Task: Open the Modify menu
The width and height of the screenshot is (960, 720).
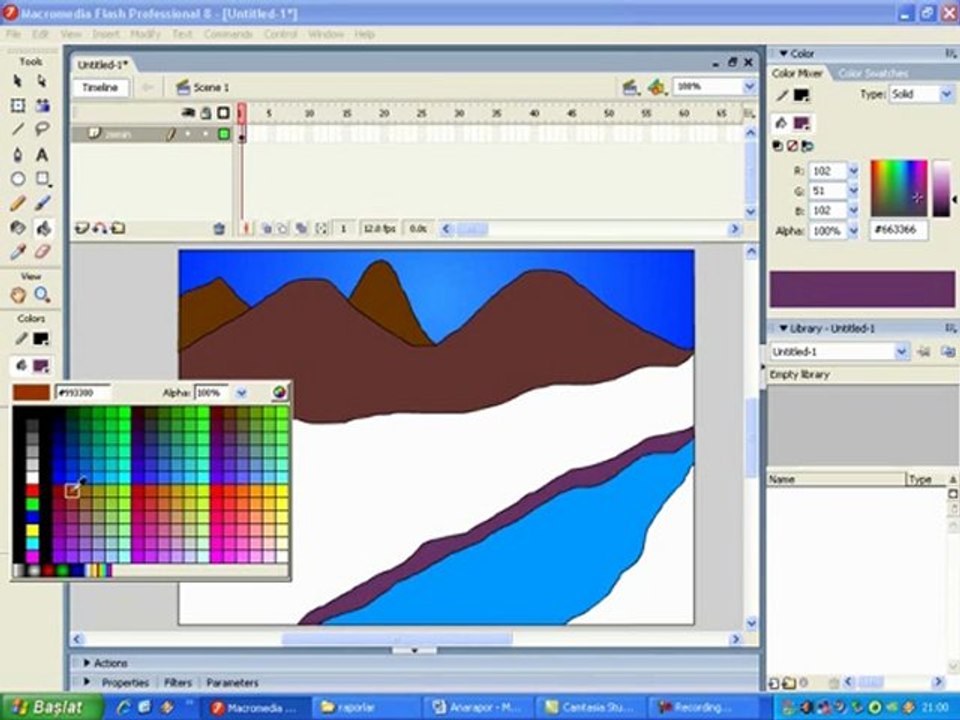Action: [x=145, y=34]
